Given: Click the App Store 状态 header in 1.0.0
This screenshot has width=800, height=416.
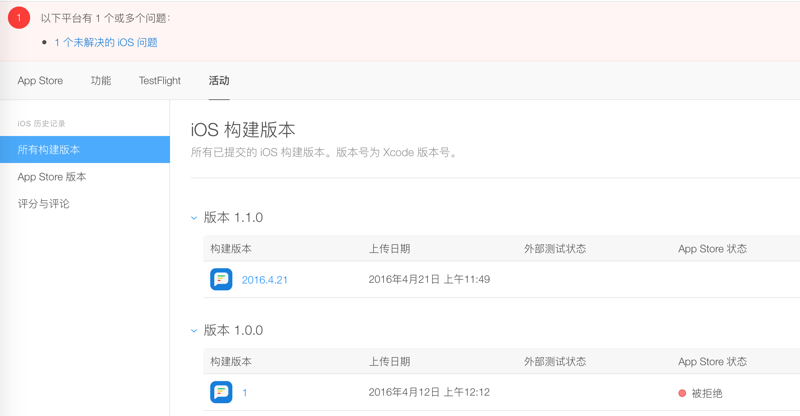Looking at the screenshot, I should point(712,361).
